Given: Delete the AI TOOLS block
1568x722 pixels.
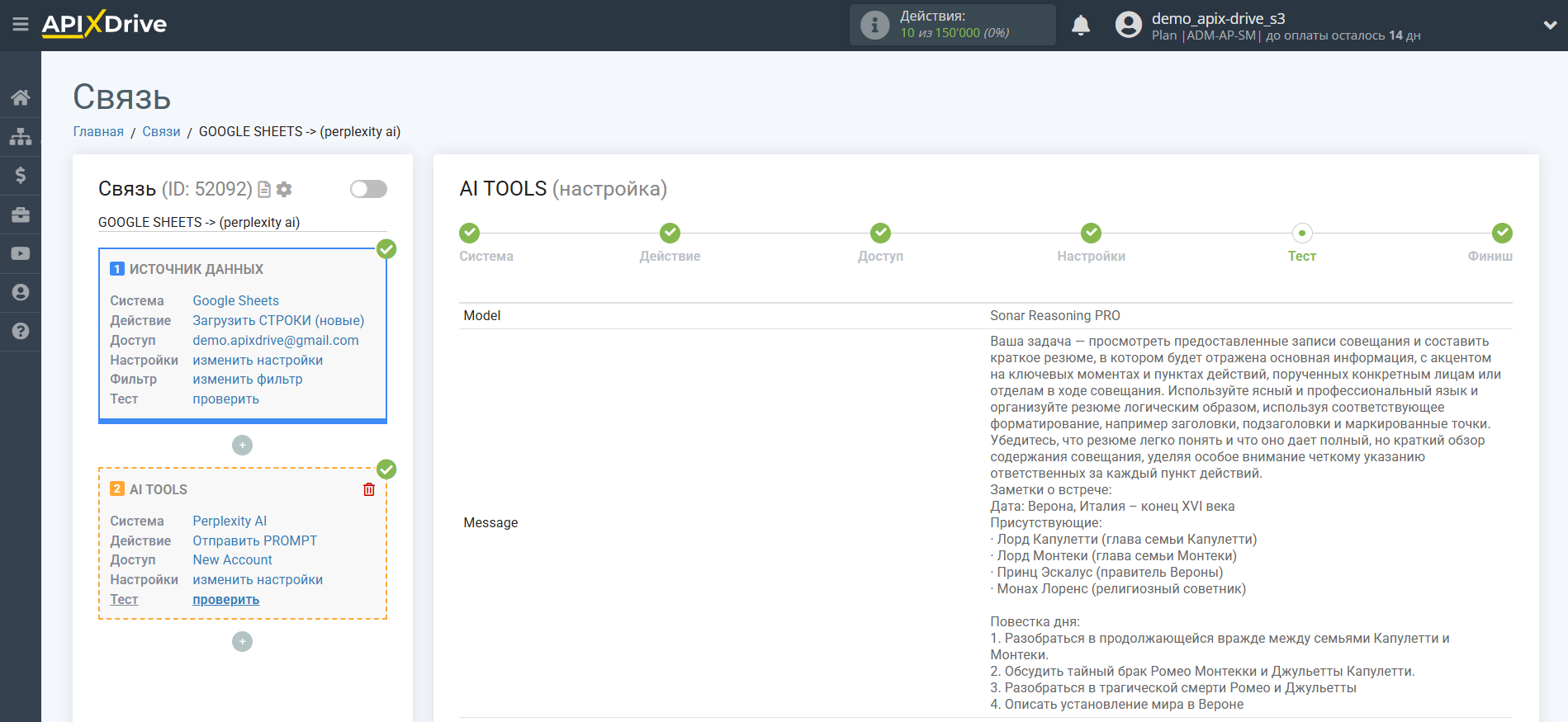Looking at the screenshot, I should click(369, 489).
